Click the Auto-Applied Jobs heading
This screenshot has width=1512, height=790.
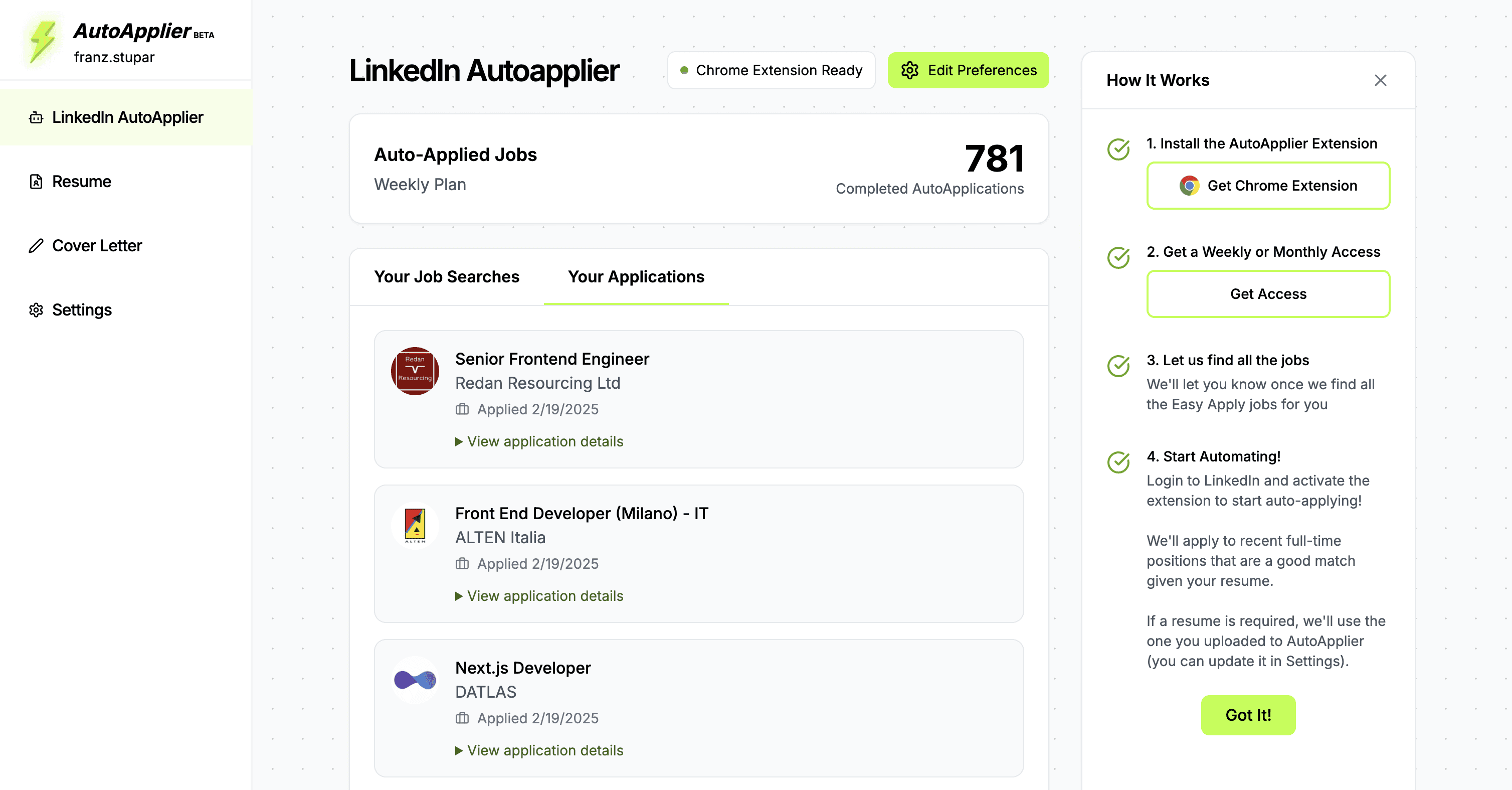point(456,154)
